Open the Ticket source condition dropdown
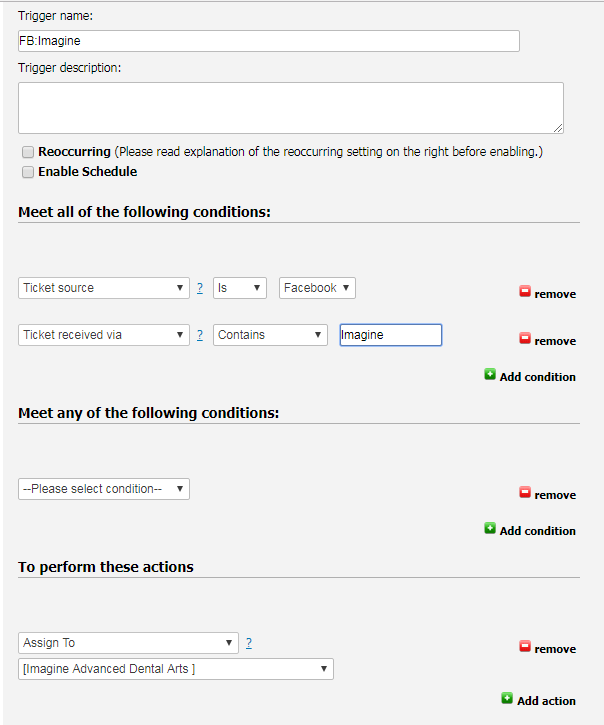 [104, 288]
